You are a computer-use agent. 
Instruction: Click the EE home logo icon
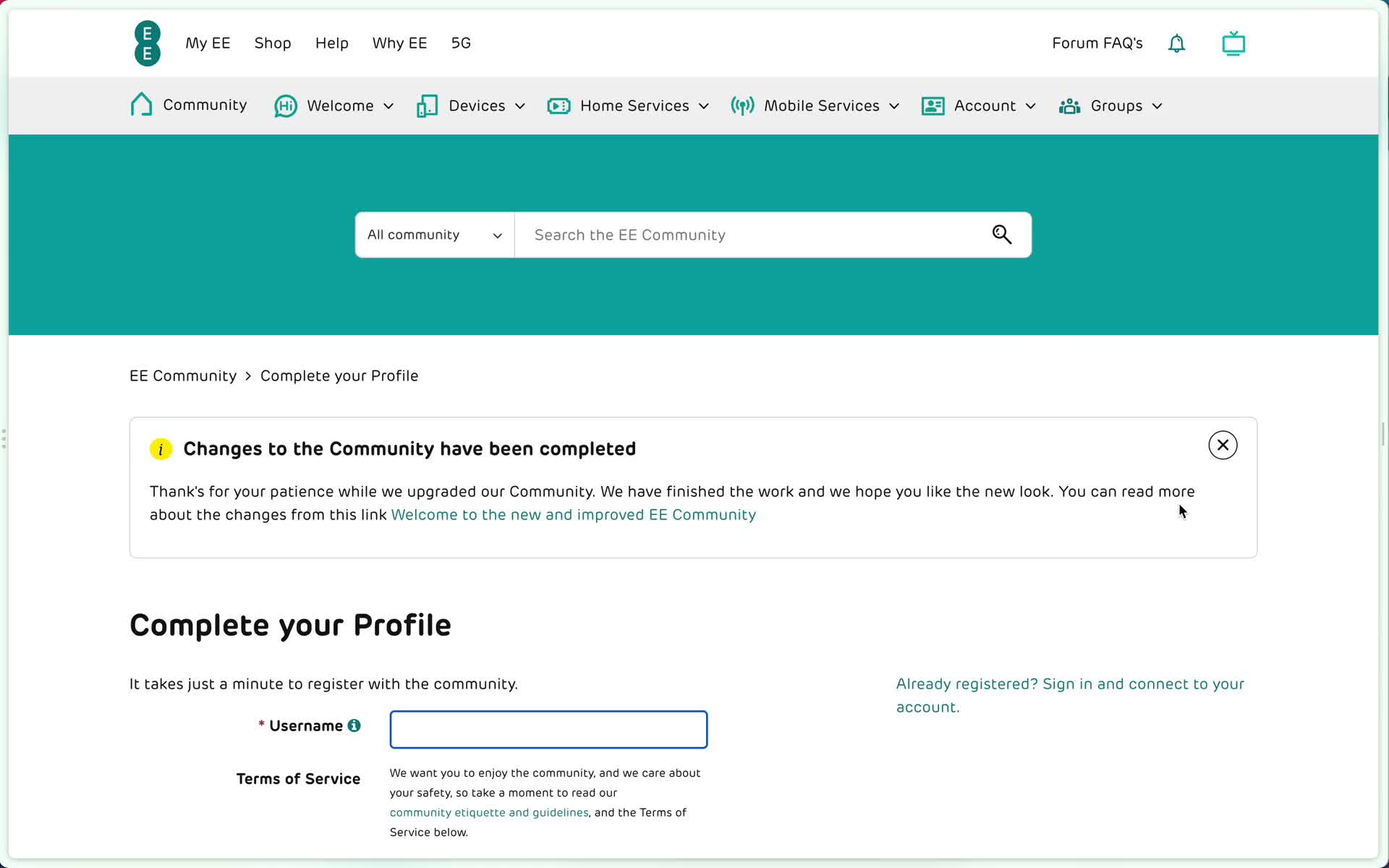coord(148,43)
